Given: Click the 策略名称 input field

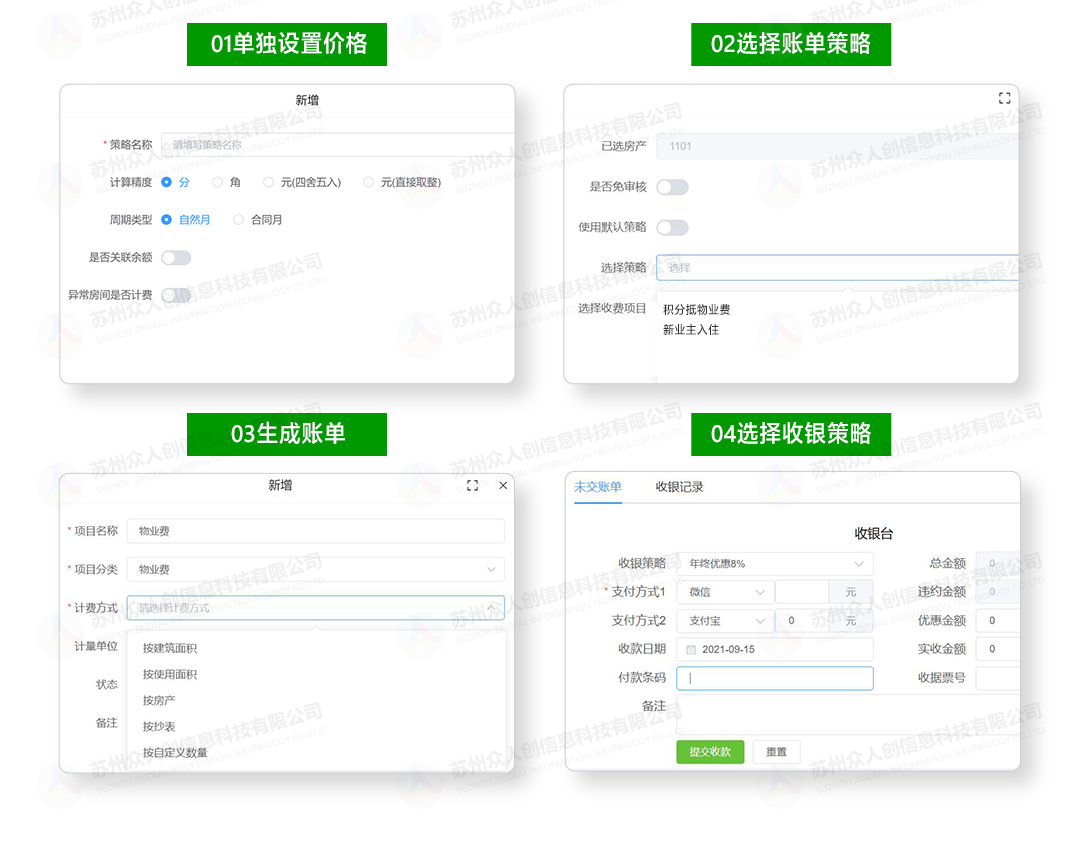Looking at the screenshot, I should point(337,145).
